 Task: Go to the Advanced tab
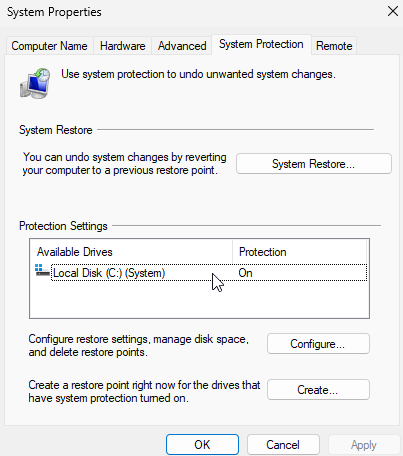(x=182, y=46)
